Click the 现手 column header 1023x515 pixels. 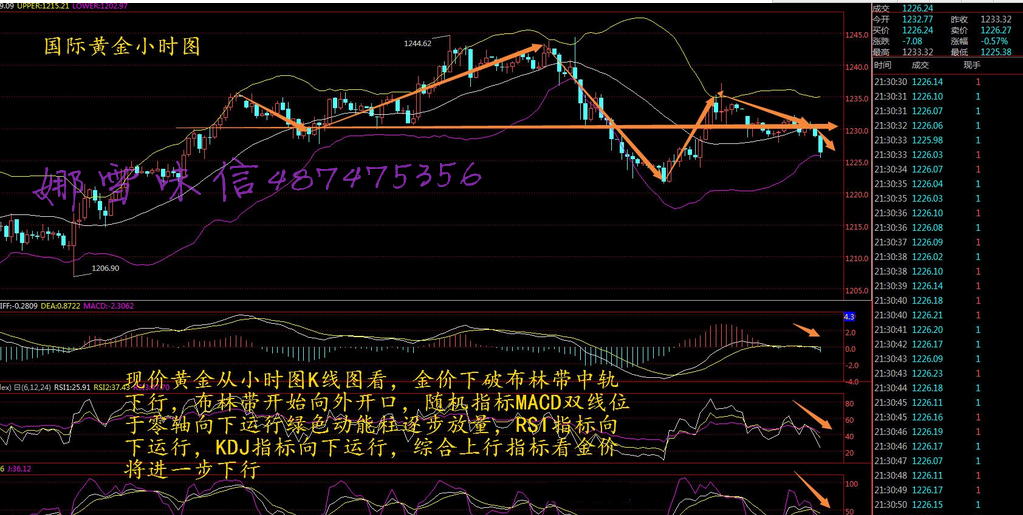971,65
